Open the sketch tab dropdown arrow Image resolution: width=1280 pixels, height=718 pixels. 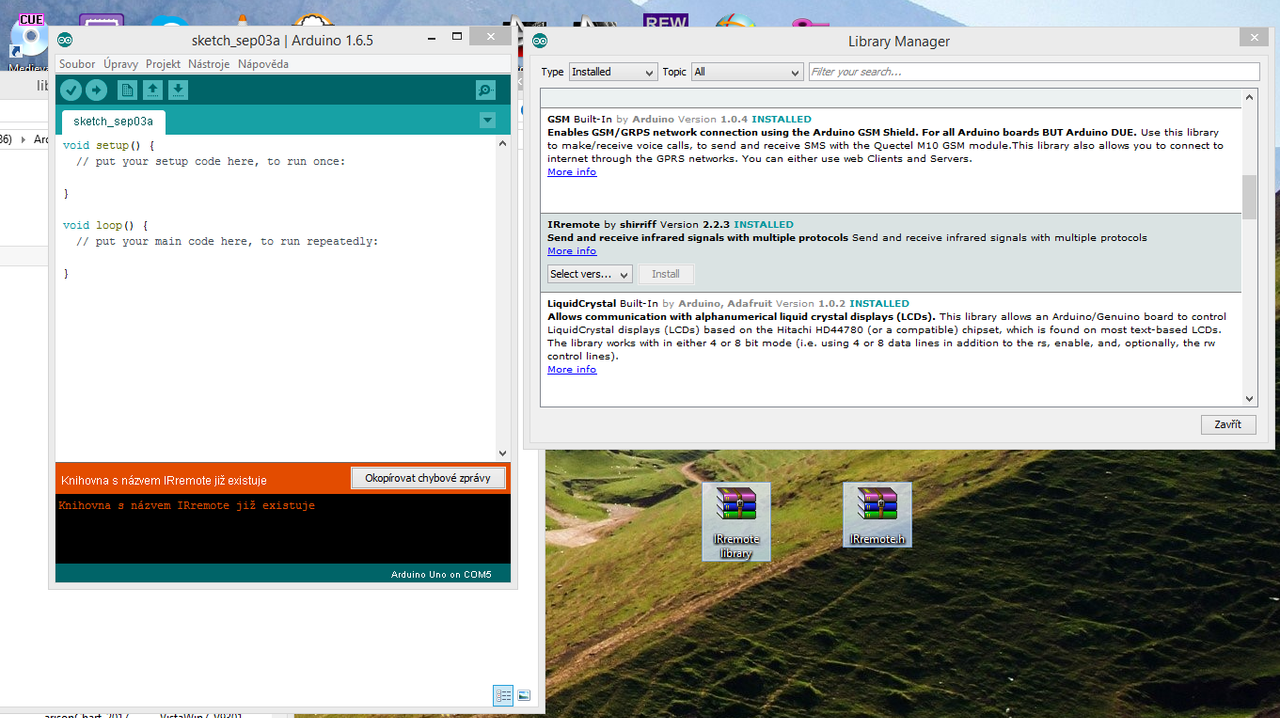click(487, 121)
